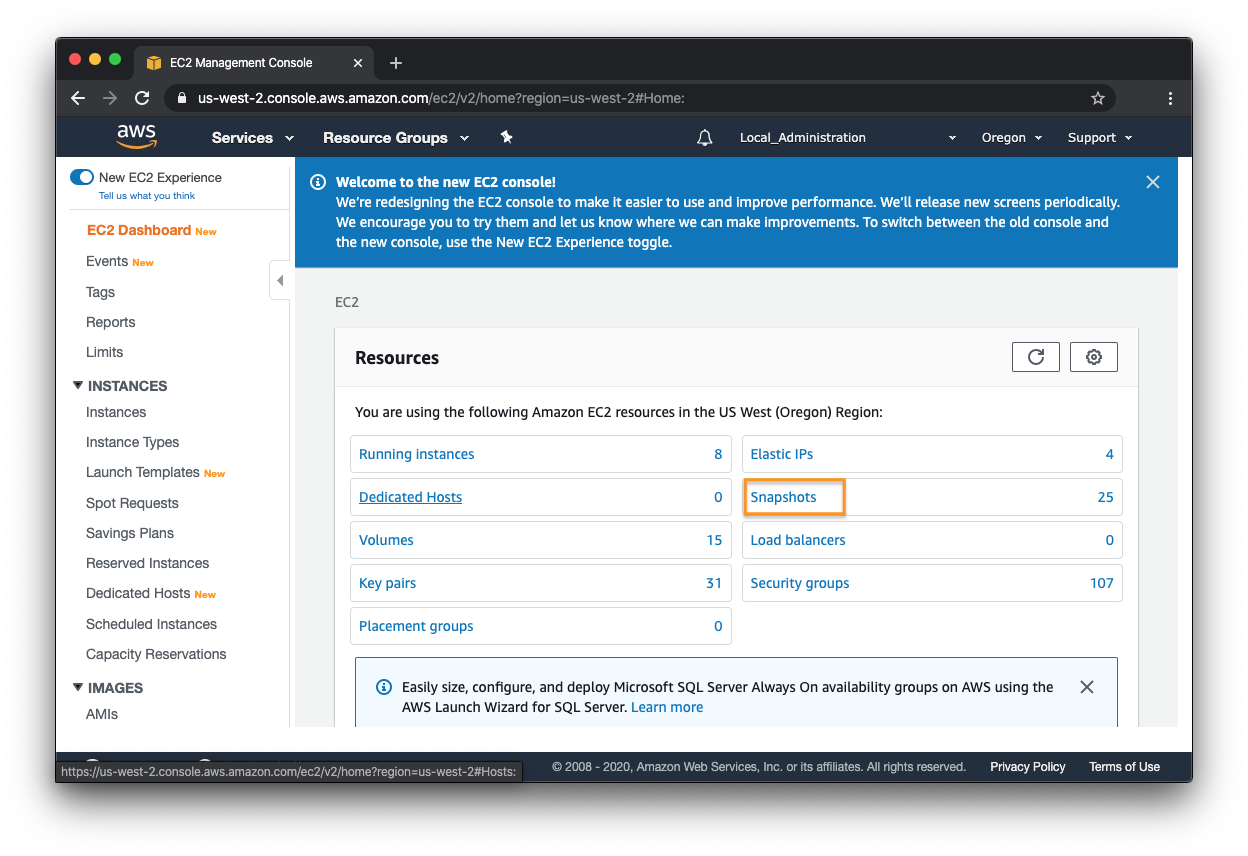Open the Resource Groups dropdown
1248x856 pixels.
tap(396, 138)
